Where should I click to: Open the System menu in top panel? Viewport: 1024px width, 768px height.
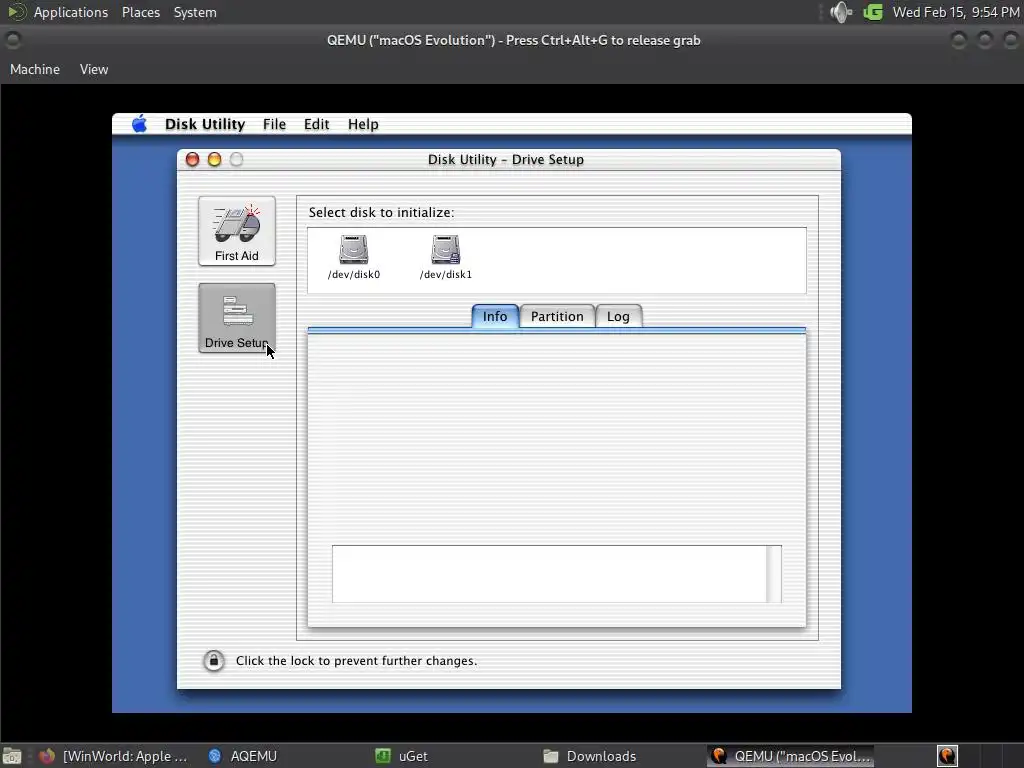[195, 12]
